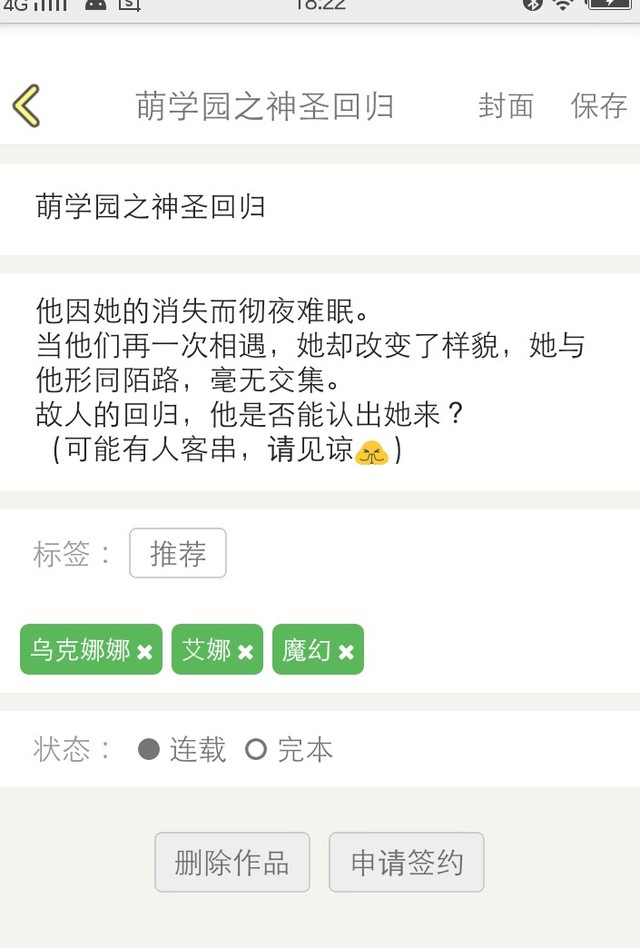
Task: Open the 封面 cover page
Action: 506,106
